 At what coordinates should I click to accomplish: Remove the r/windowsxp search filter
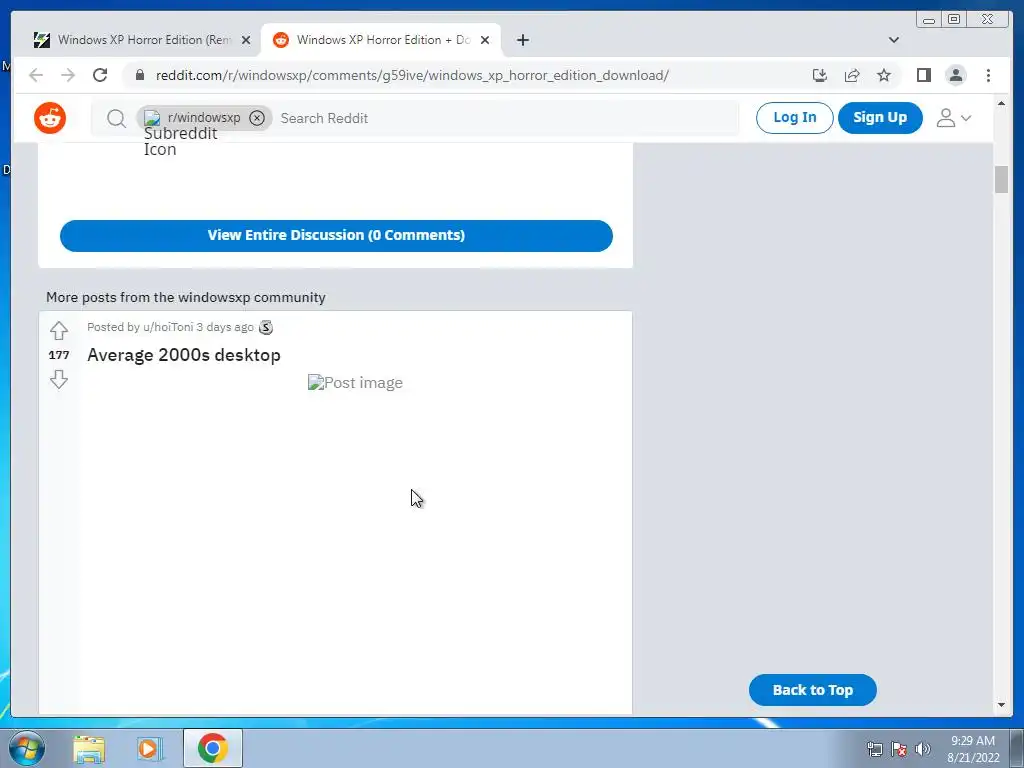[257, 118]
